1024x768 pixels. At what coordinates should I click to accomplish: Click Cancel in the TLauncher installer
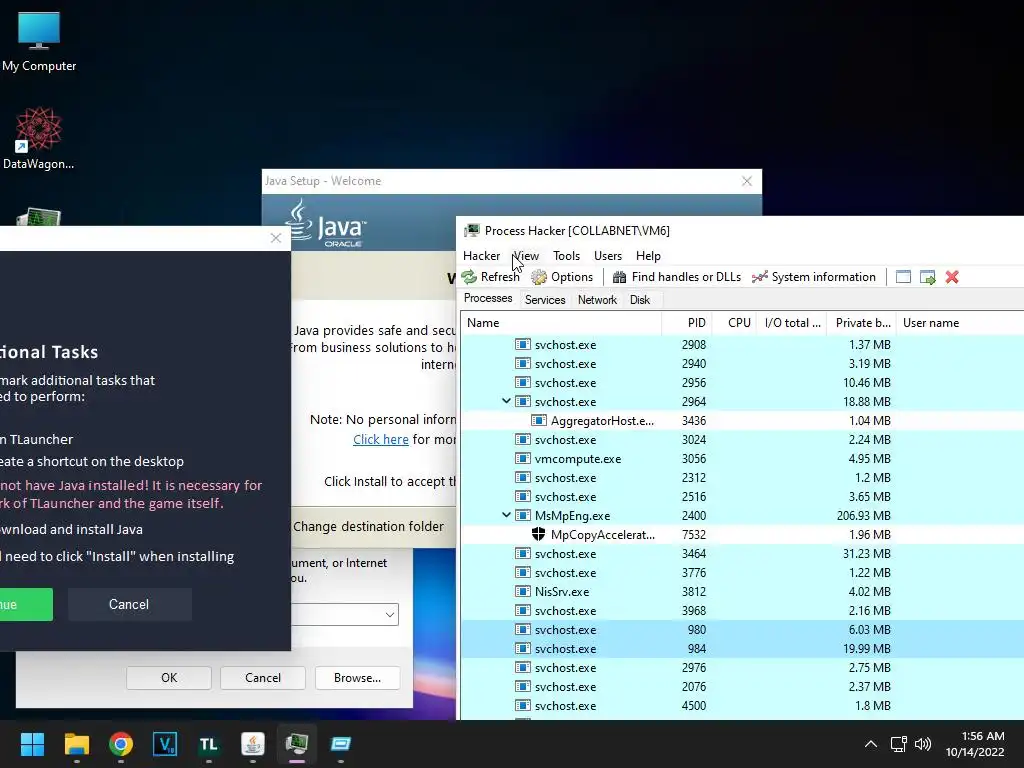[x=129, y=605]
